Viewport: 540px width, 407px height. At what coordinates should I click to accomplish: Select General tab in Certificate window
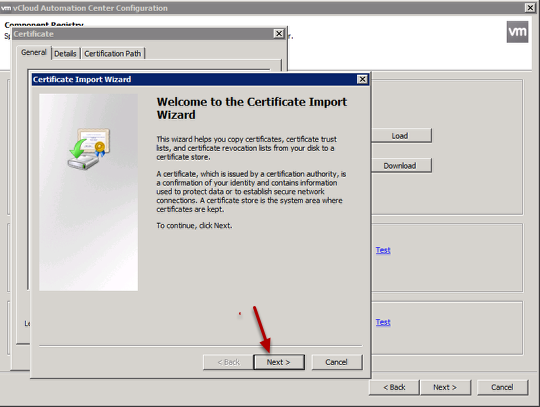tap(33, 52)
